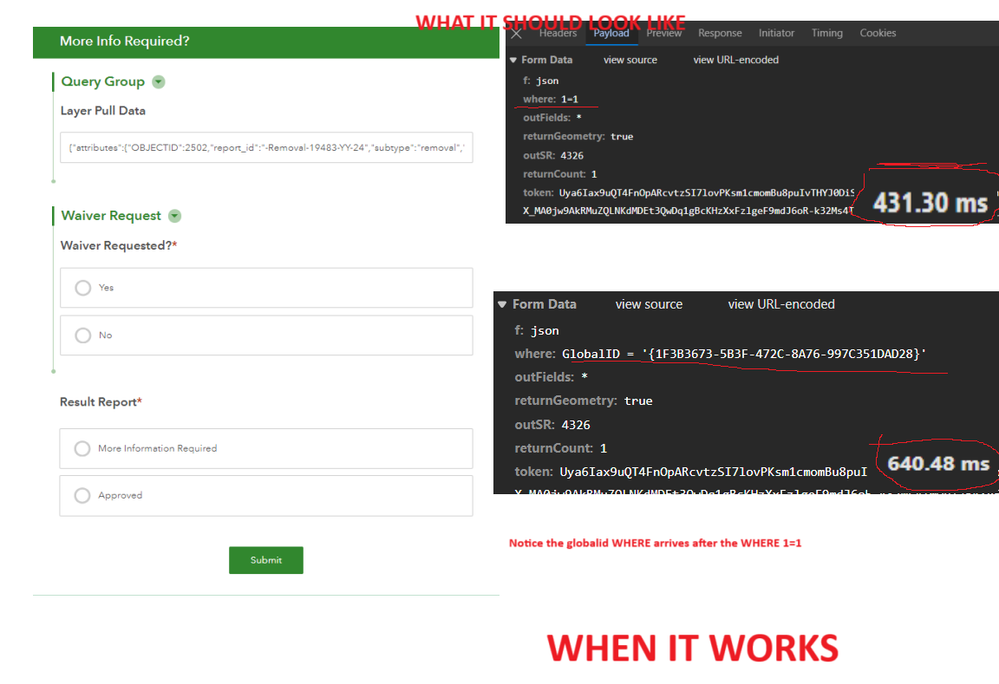Click view URL-encoded in lower Form Data
999x684 pixels.
[781, 304]
